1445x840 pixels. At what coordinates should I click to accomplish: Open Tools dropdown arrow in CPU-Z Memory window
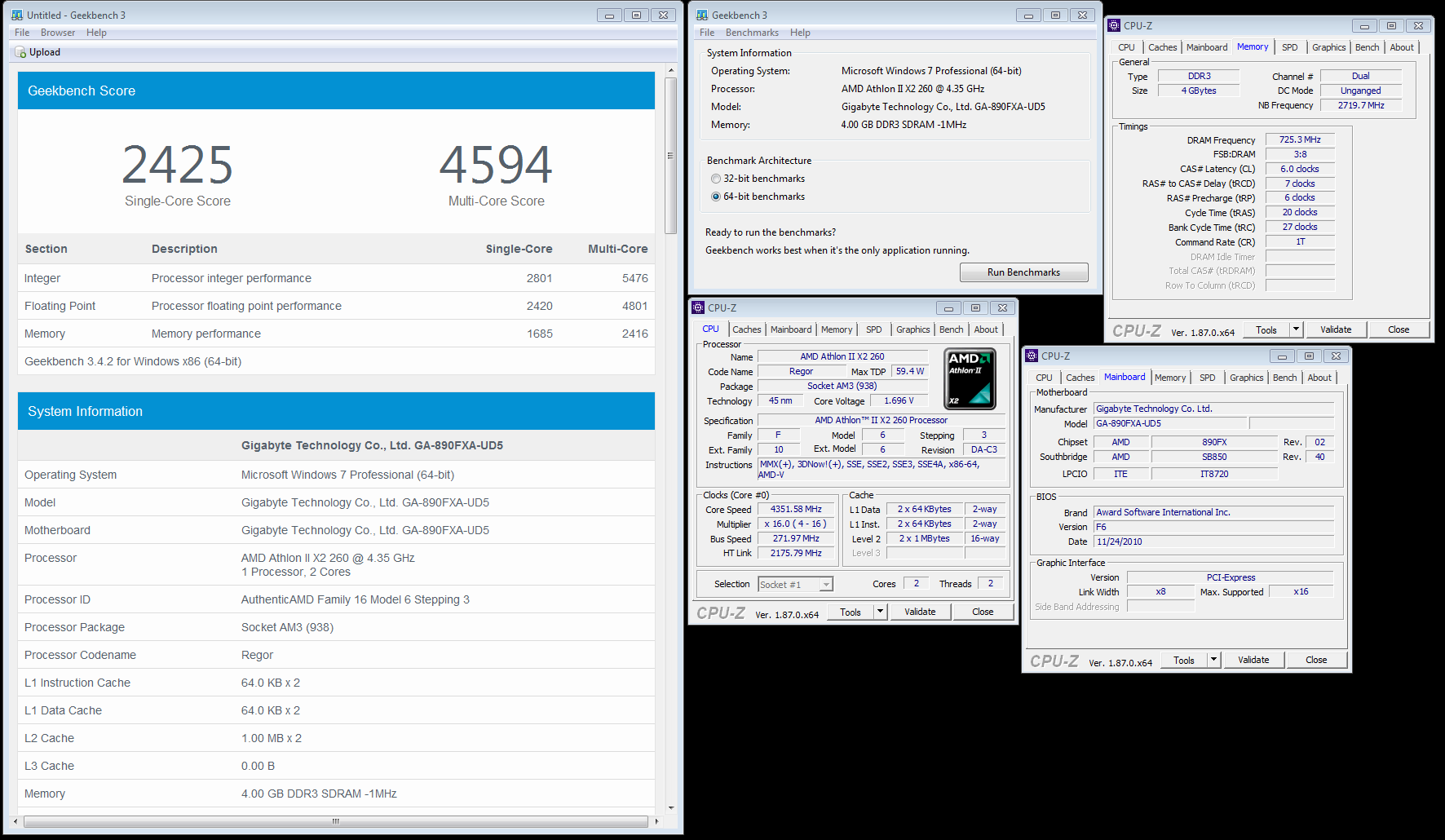click(x=1296, y=329)
